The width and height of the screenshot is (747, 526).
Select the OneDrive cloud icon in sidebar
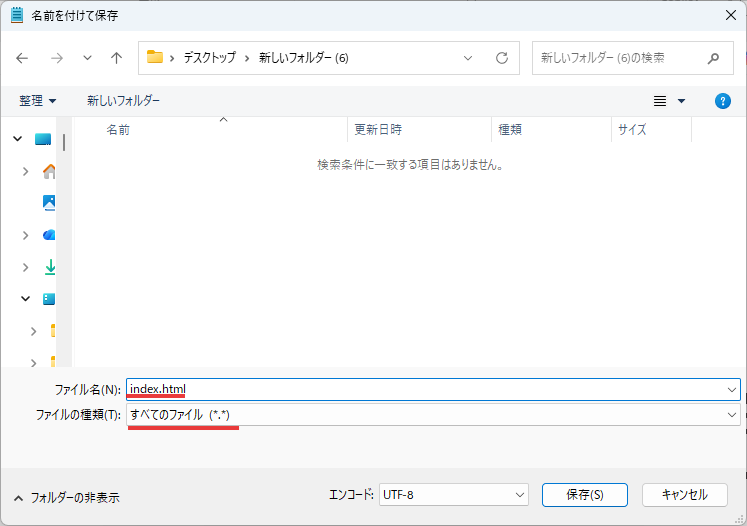click(x=49, y=235)
